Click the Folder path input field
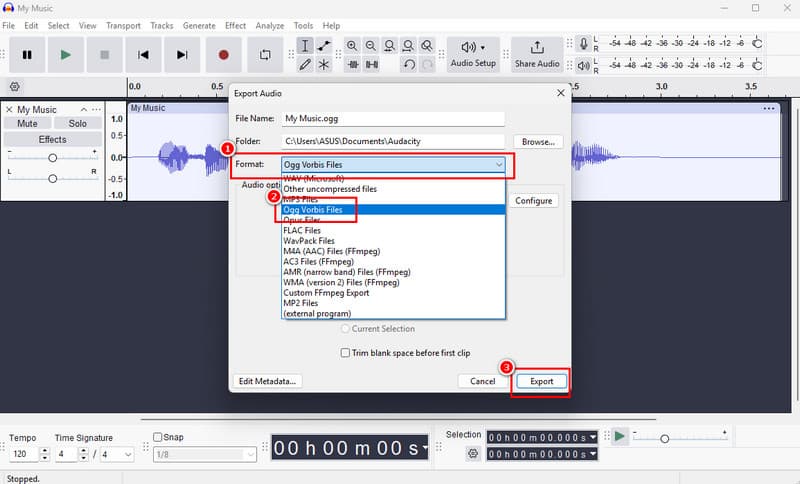 (393, 141)
